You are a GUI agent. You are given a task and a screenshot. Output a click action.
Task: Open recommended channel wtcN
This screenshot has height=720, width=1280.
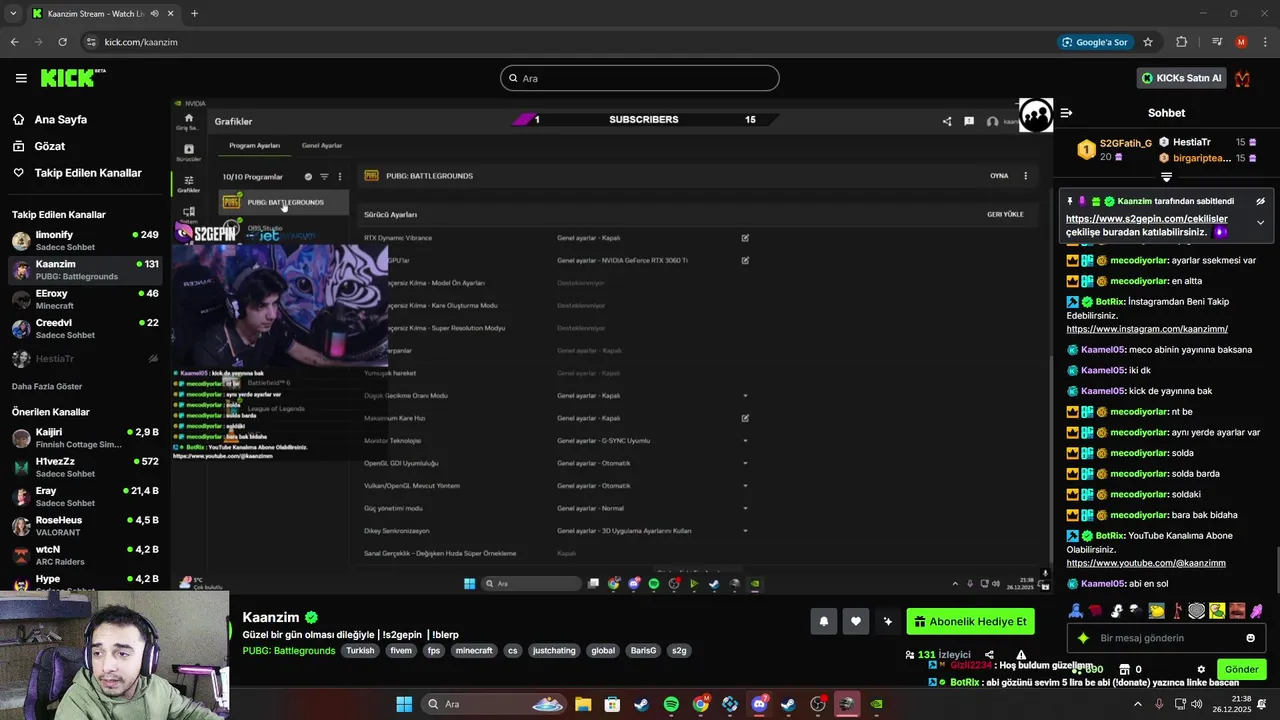pos(85,555)
